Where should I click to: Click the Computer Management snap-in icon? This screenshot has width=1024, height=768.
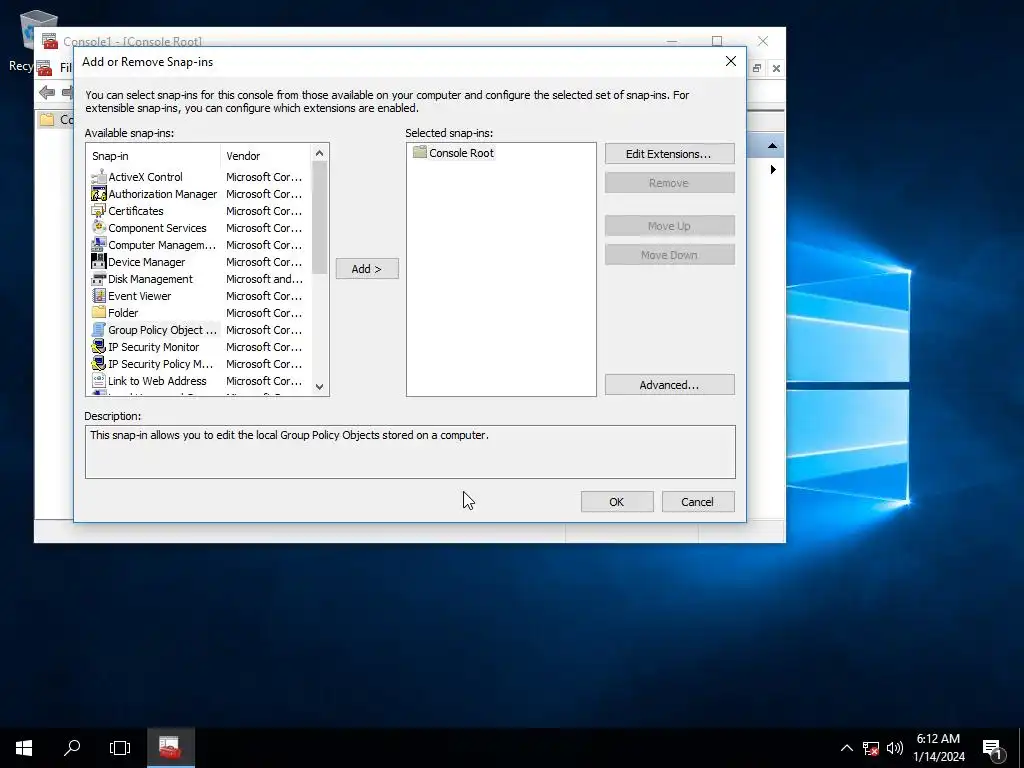click(99, 244)
